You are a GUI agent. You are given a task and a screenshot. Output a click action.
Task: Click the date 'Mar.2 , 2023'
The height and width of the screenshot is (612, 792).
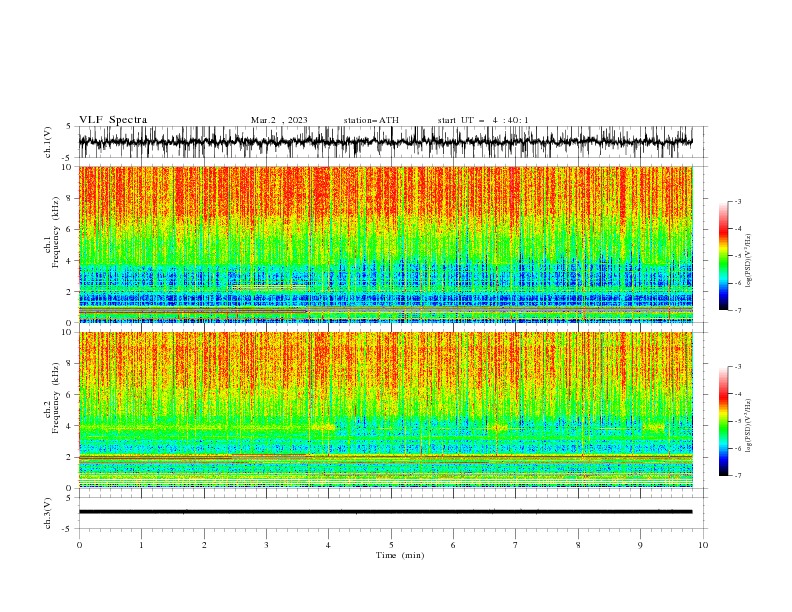tap(279, 120)
